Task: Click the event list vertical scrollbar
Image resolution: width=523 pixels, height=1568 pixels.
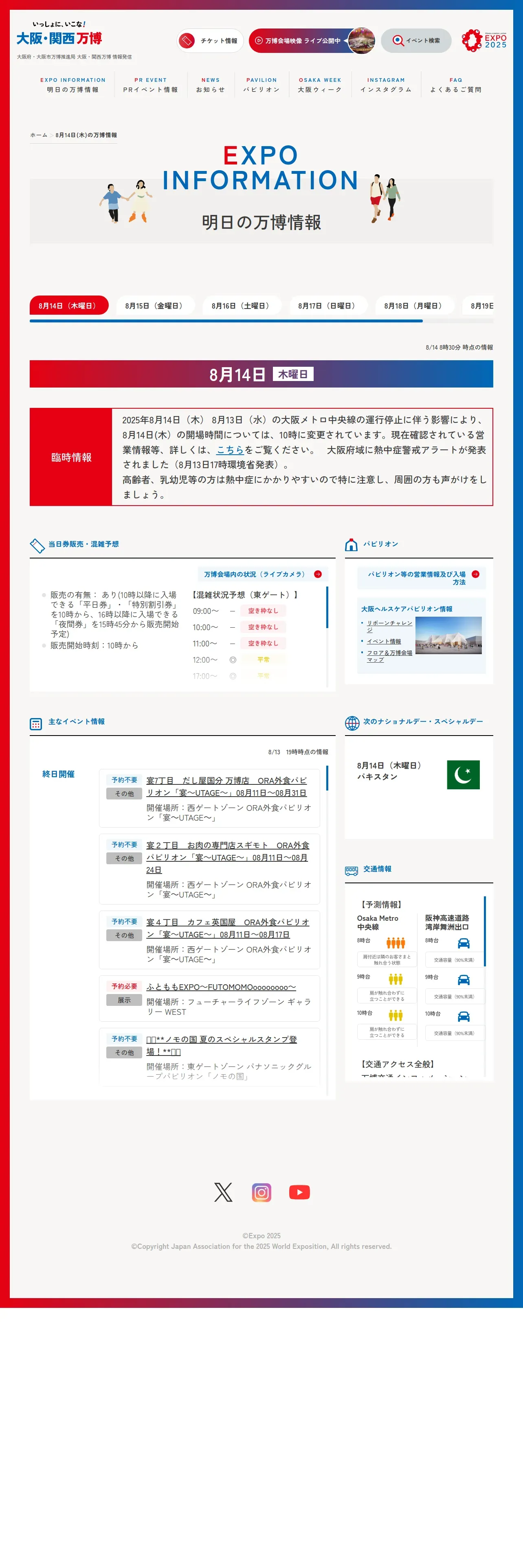Action: (x=327, y=778)
